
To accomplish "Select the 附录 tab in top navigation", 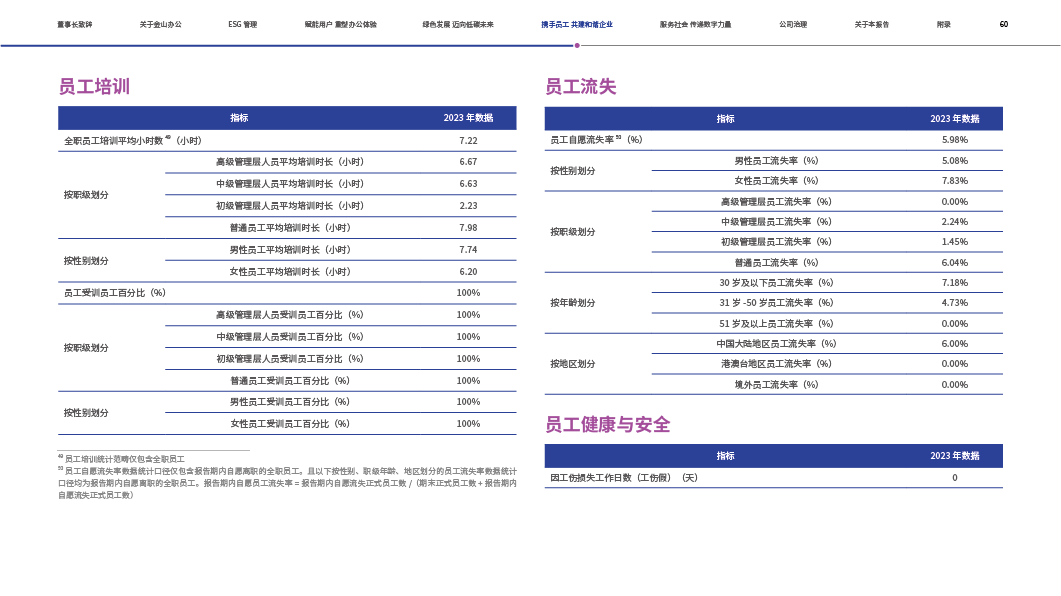I will pos(943,24).
